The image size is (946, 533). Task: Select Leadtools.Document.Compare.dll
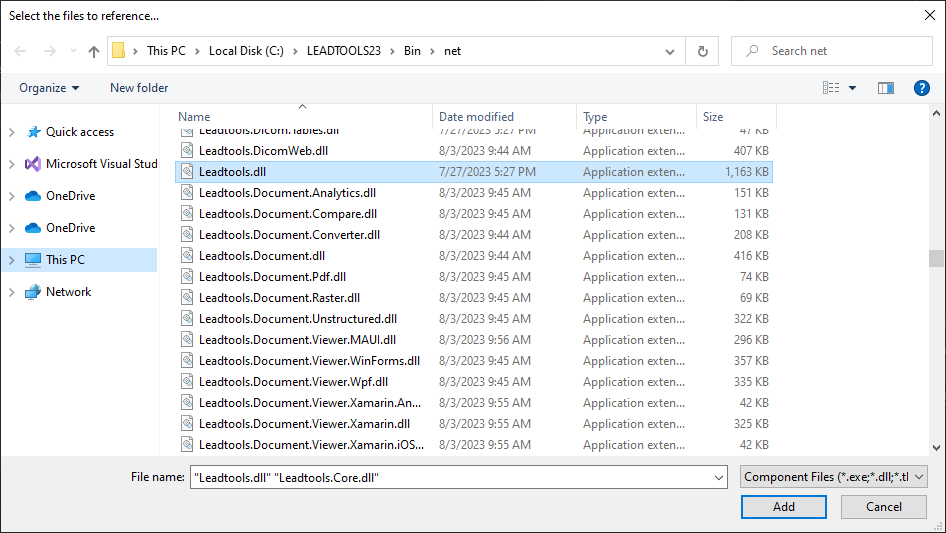tap(288, 214)
